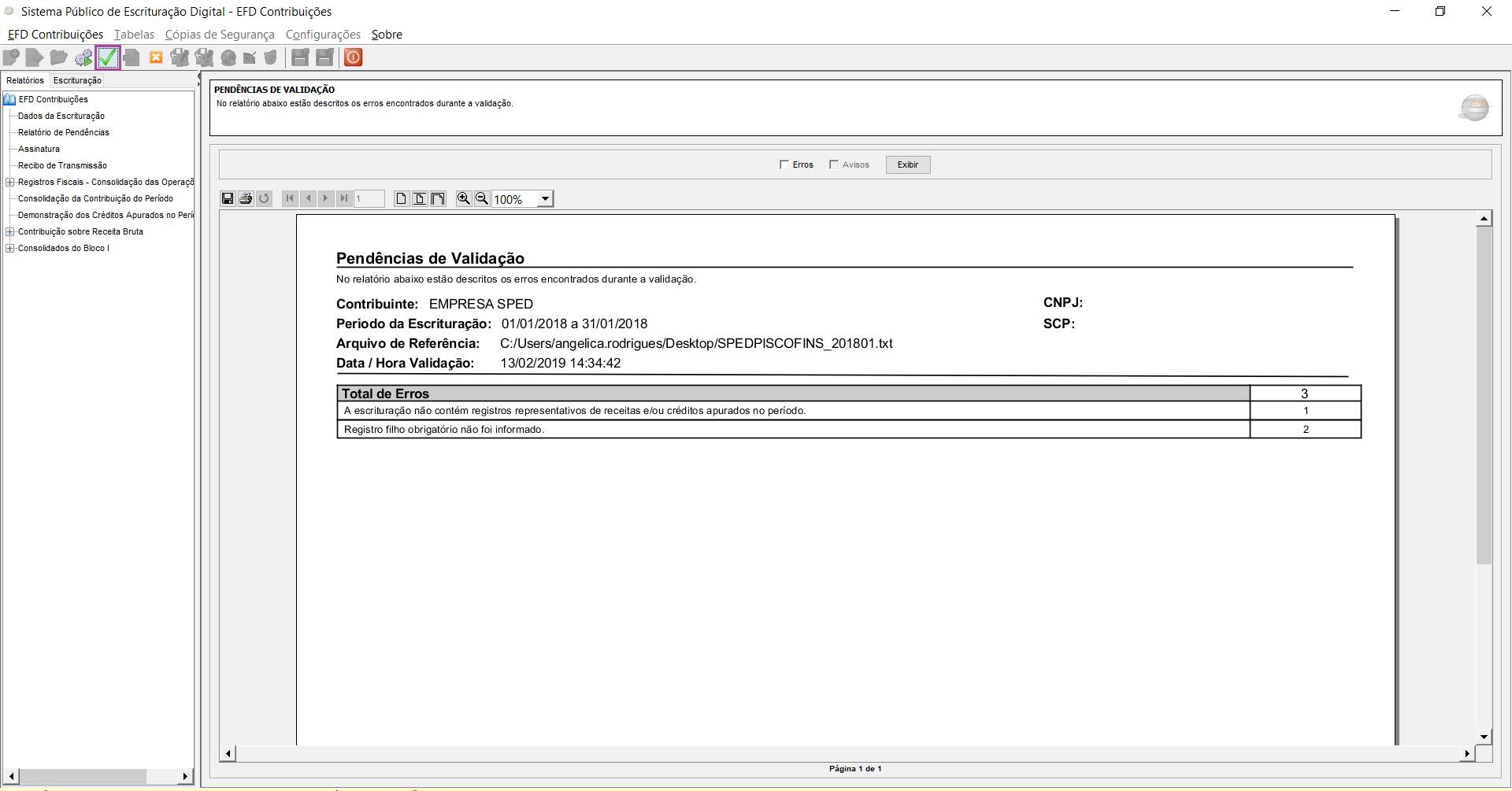Open the 100% zoom level dropdown
The height and width of the screenshot is (791, 1512).
click(545, 199)
